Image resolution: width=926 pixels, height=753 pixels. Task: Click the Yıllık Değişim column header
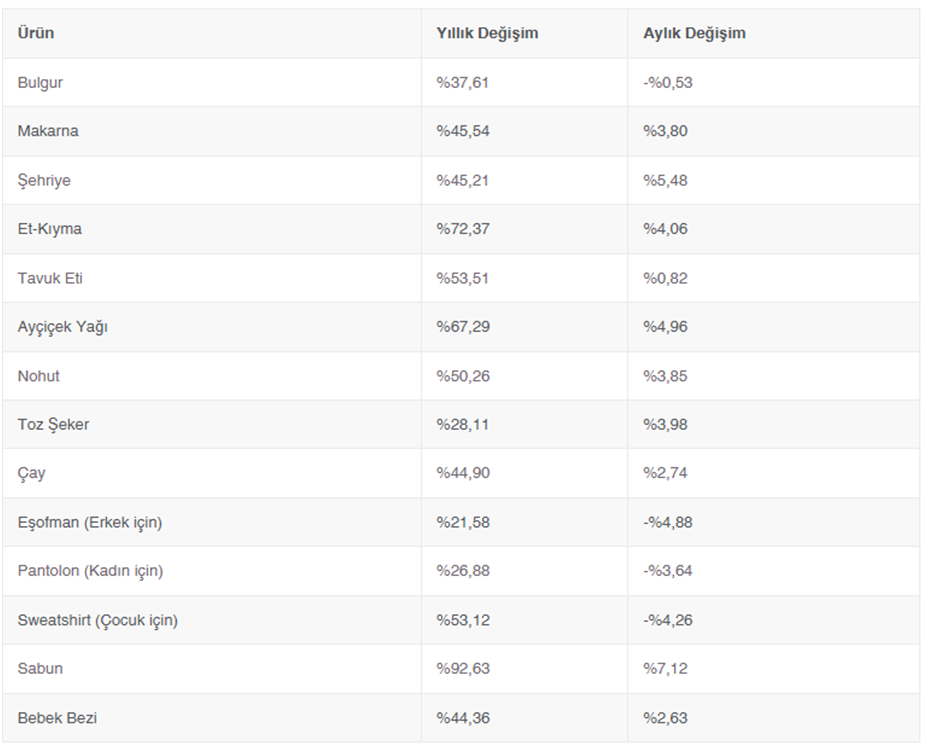coord(487,33)
